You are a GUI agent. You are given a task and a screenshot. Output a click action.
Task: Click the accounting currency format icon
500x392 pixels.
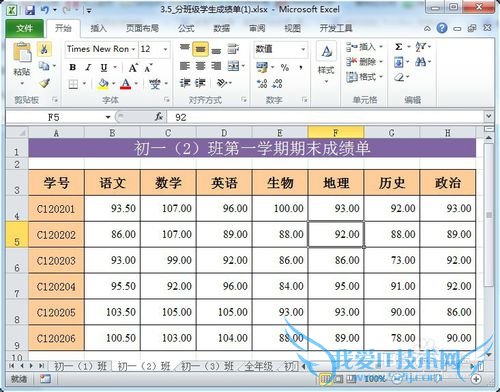coord(262,67)
